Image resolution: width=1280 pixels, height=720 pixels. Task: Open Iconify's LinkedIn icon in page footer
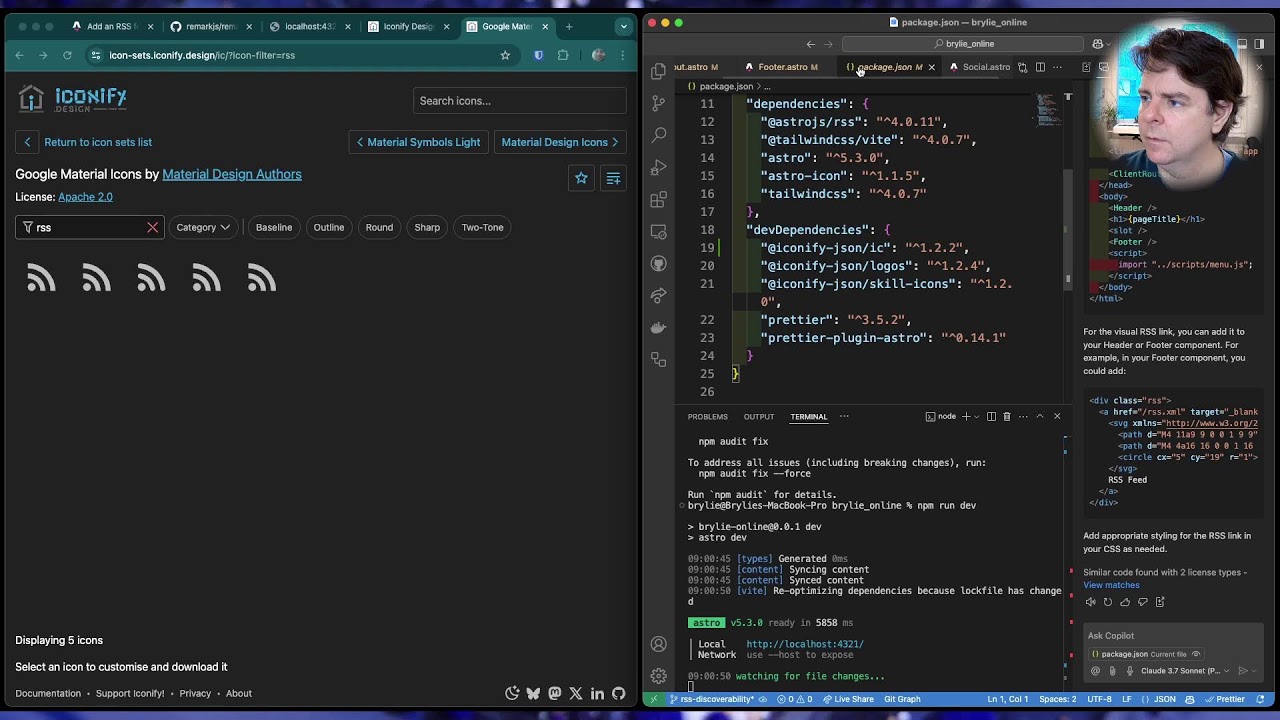point(597,693)
